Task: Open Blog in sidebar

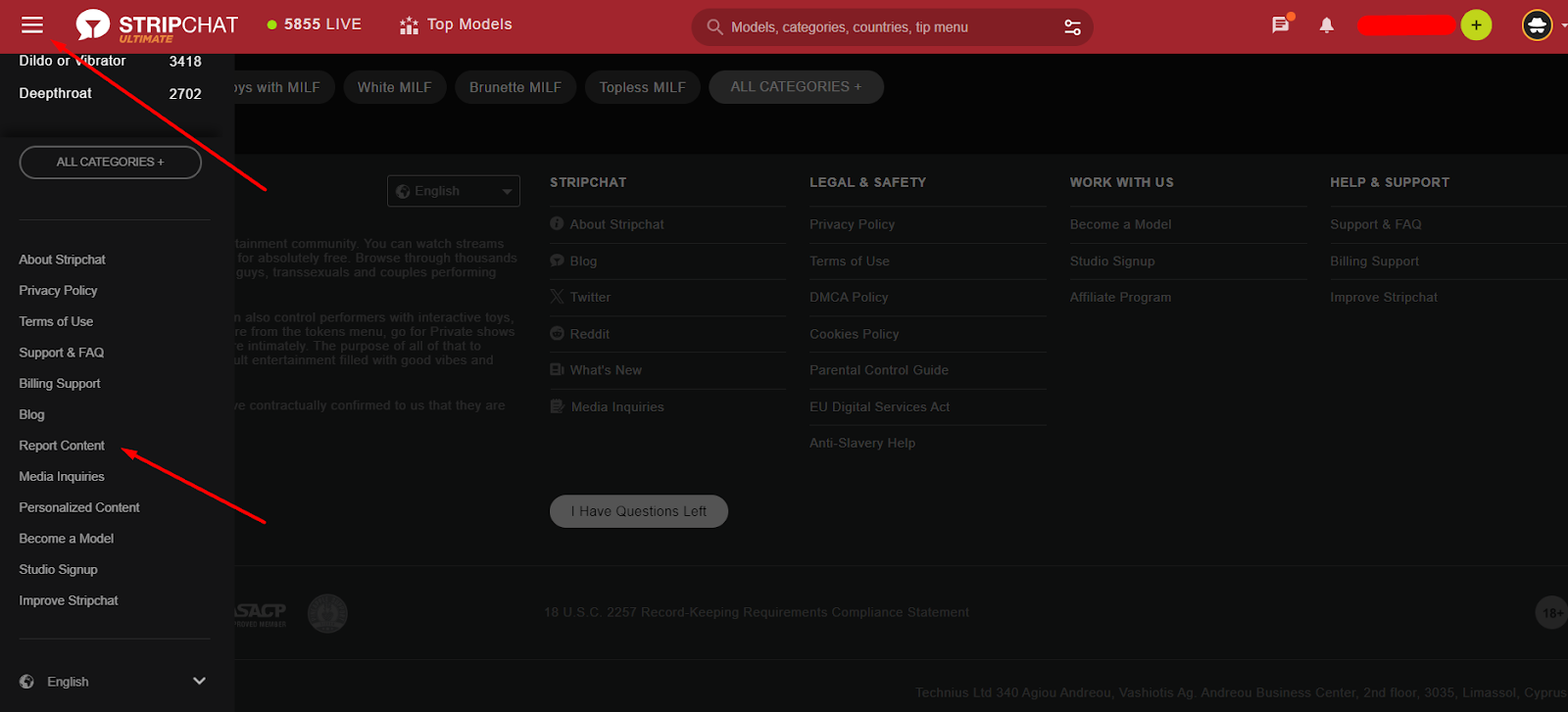Action: coord(31,414)
